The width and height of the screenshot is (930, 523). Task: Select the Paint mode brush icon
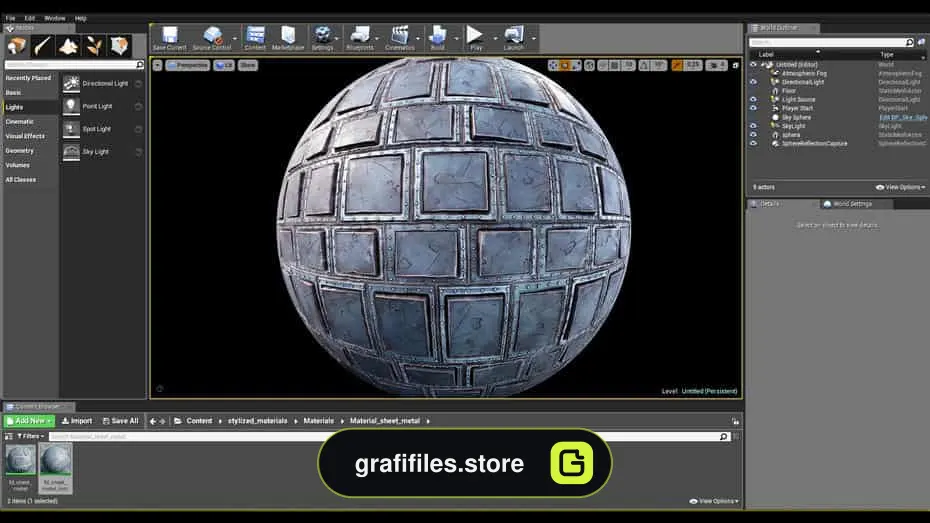[42, 46]
